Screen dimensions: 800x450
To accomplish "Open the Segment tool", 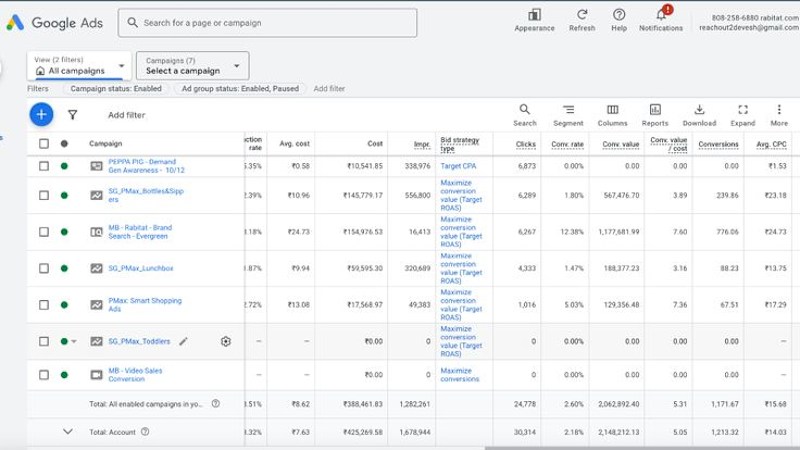I will 568,115.
